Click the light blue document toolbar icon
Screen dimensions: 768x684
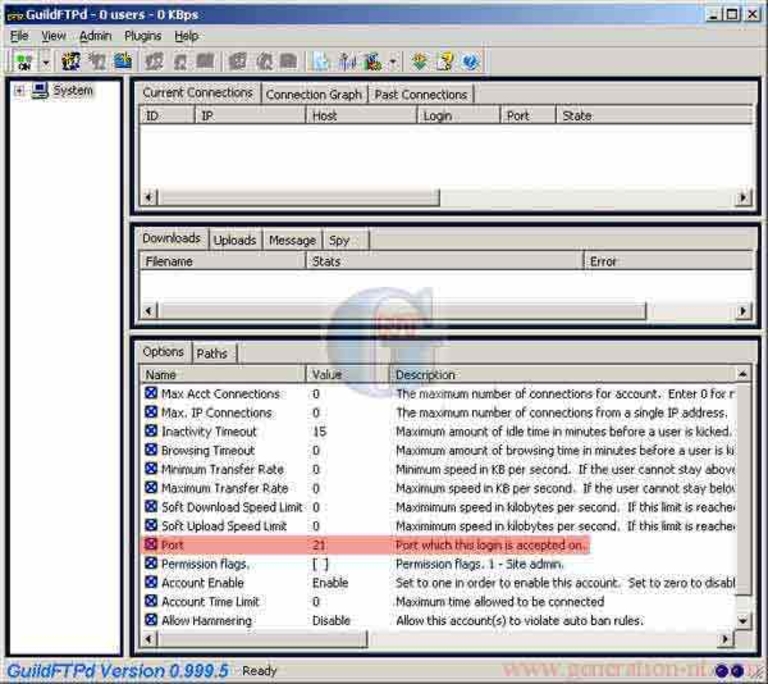(321, 62)
